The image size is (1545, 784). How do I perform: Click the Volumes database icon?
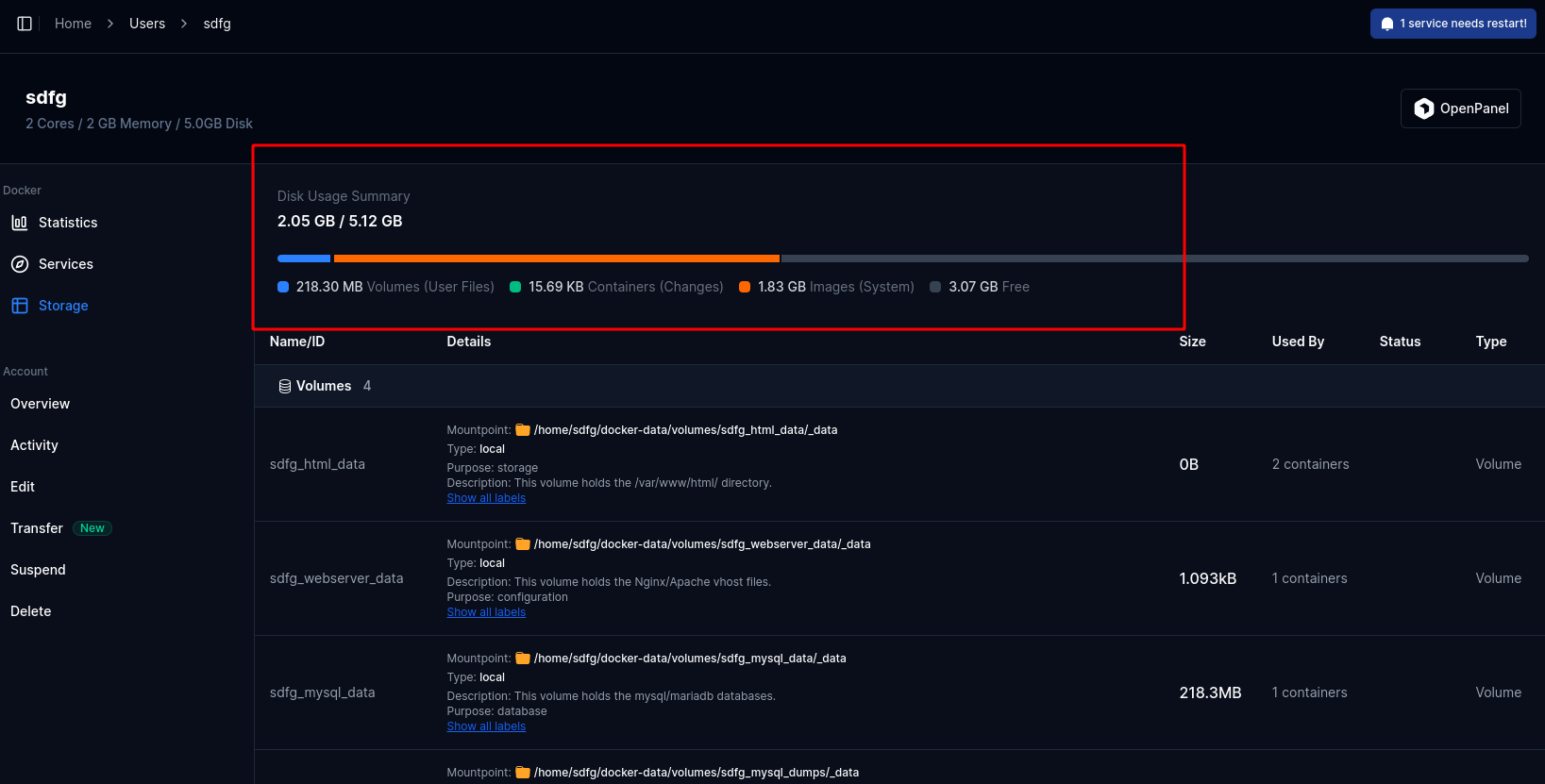coord(284,386)
